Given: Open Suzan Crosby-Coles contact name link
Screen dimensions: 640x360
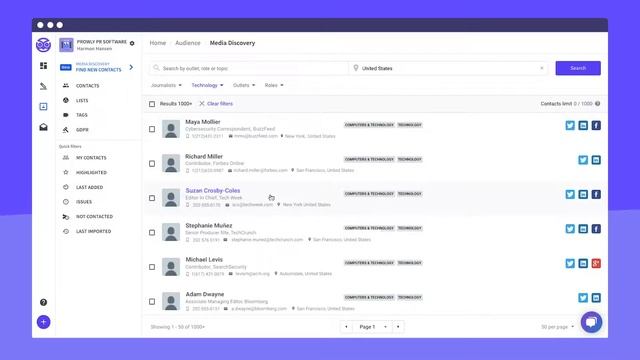Looking at the screenshot, I should click(x=213, y=191).
